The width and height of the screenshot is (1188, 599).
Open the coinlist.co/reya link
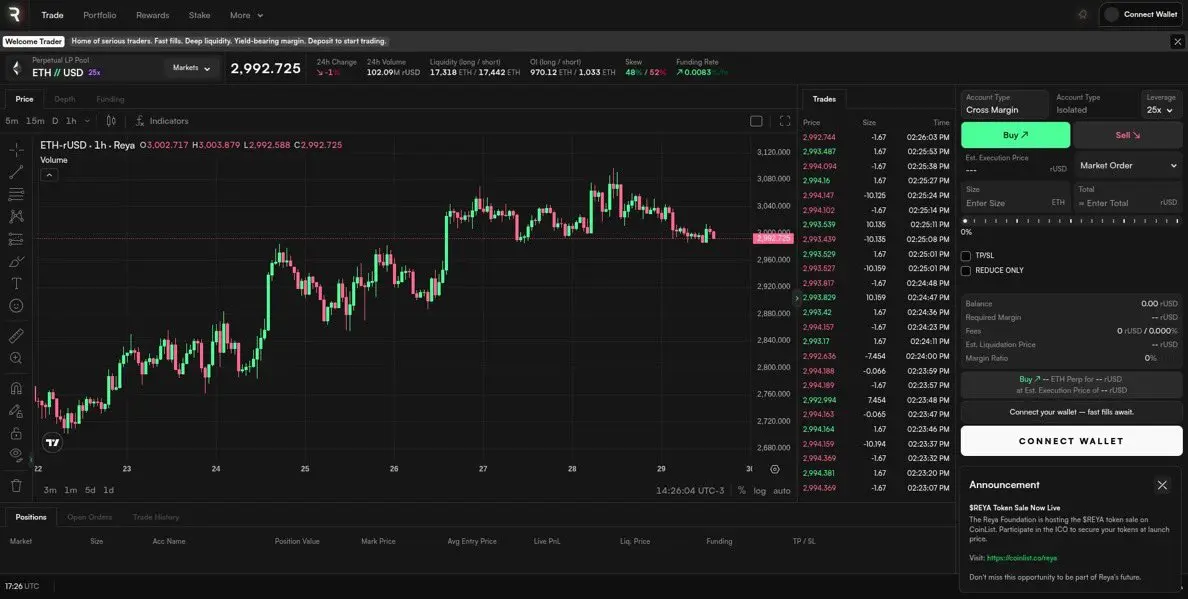coord(1021,558)
